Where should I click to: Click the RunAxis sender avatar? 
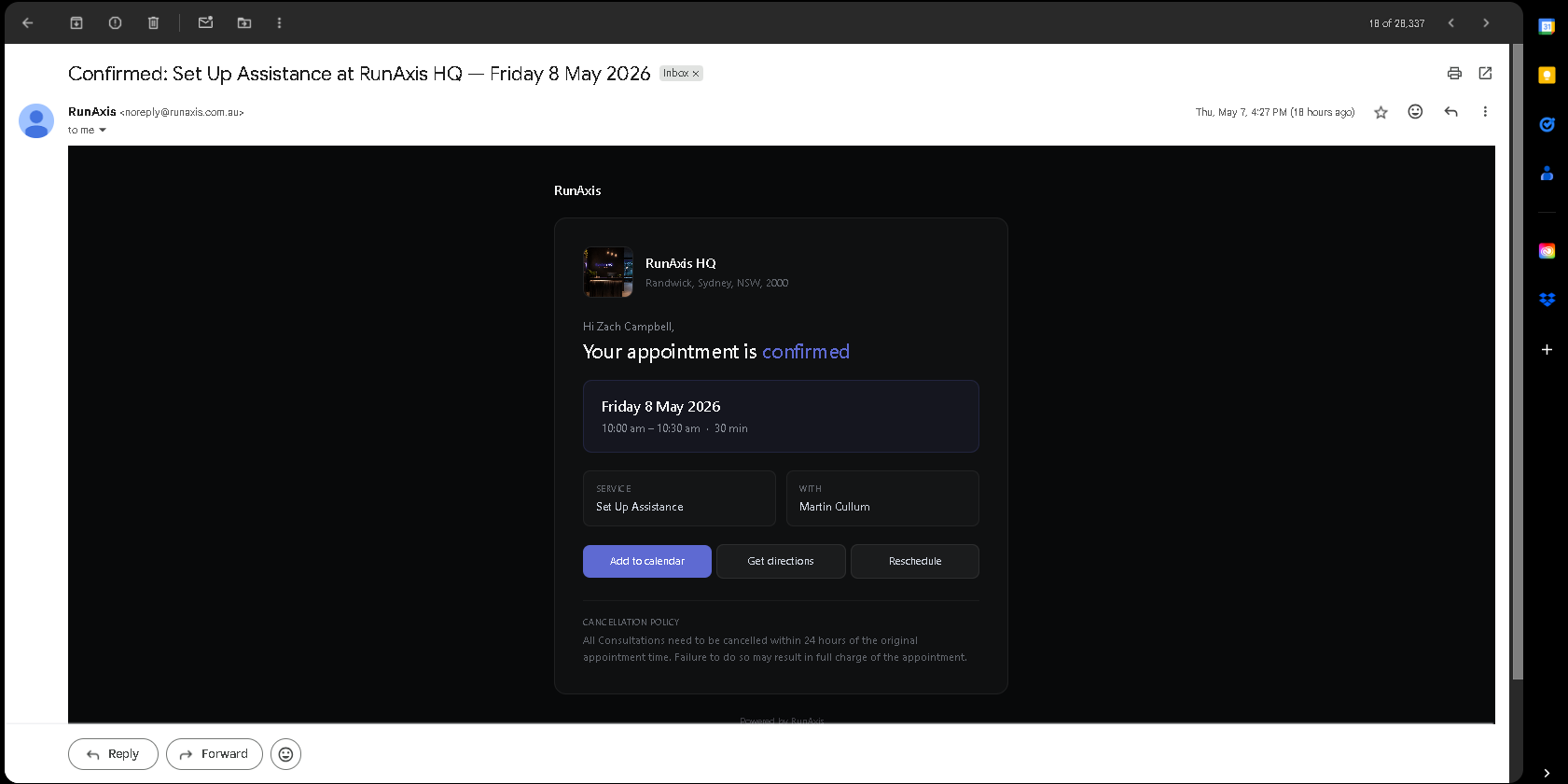click(36, 121)
